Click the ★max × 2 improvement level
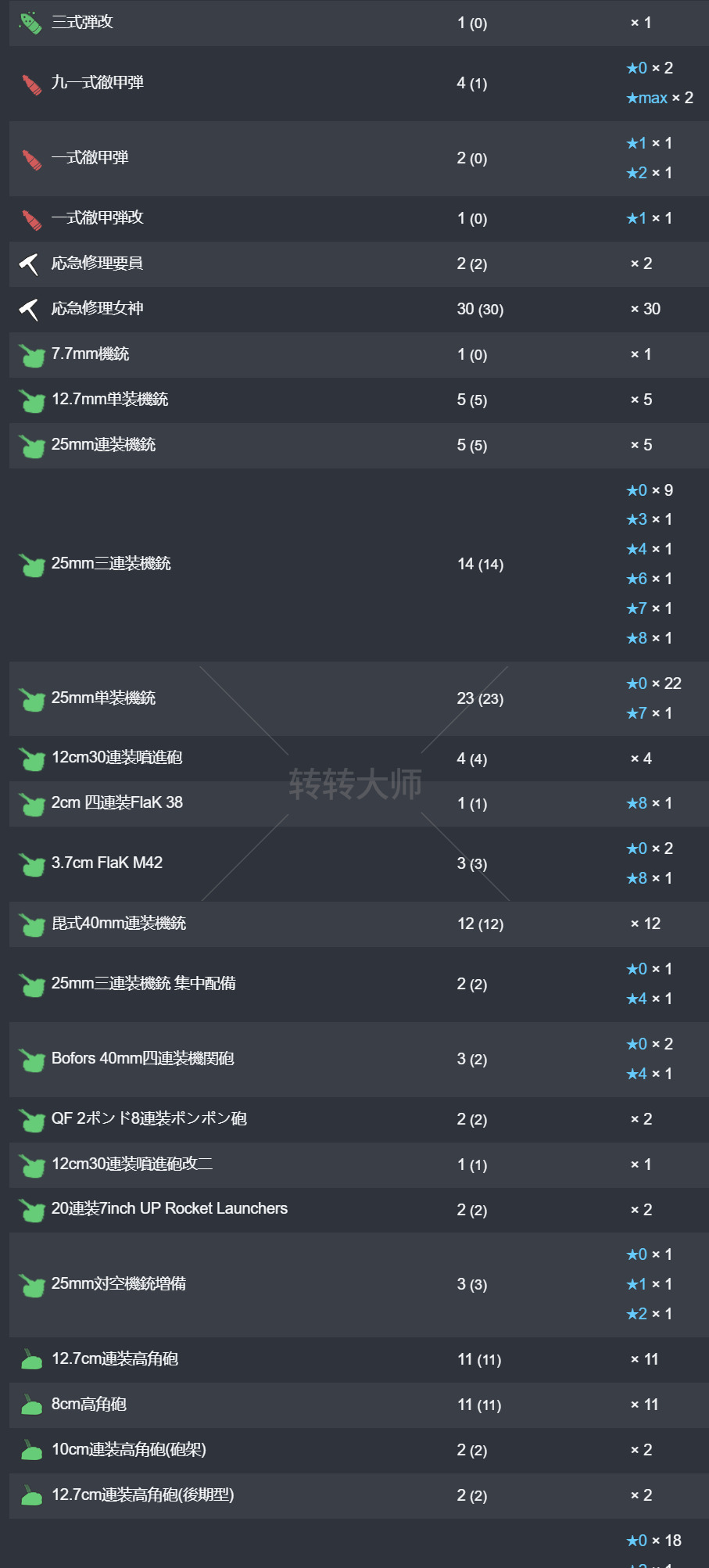The image size is (709, 1568). [x=659, y=98]
